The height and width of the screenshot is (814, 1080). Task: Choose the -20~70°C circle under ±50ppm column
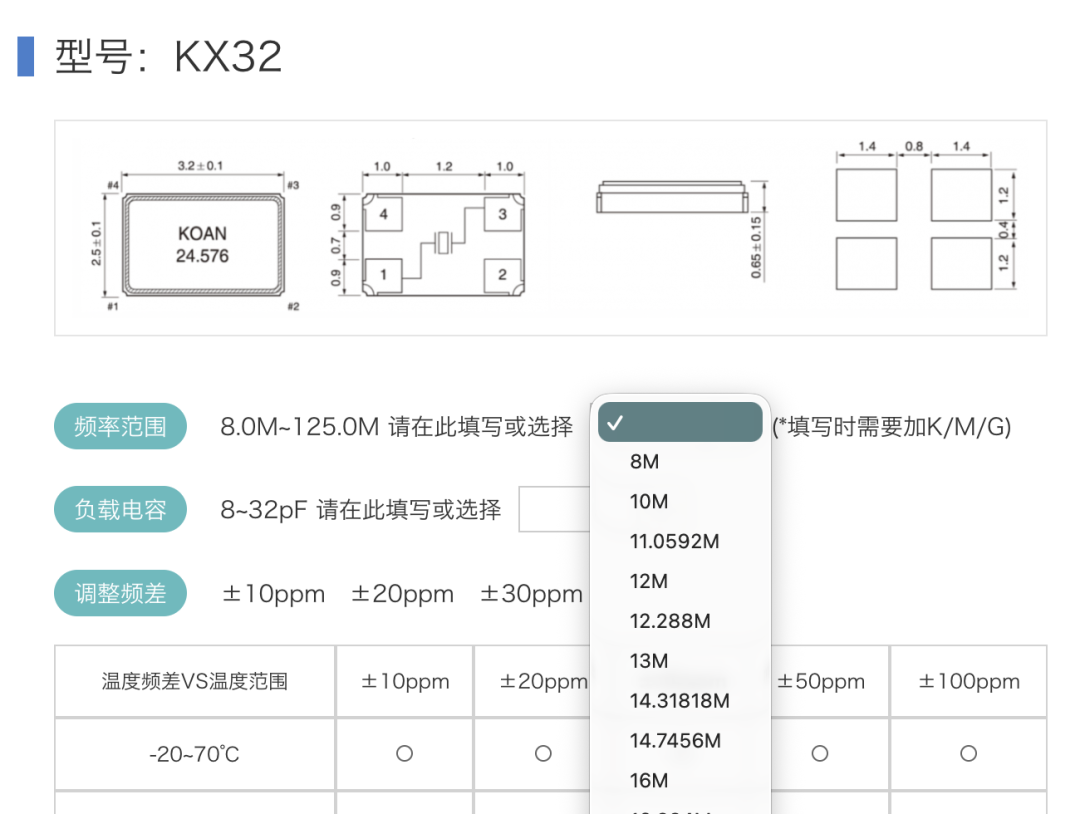[820, 753]
